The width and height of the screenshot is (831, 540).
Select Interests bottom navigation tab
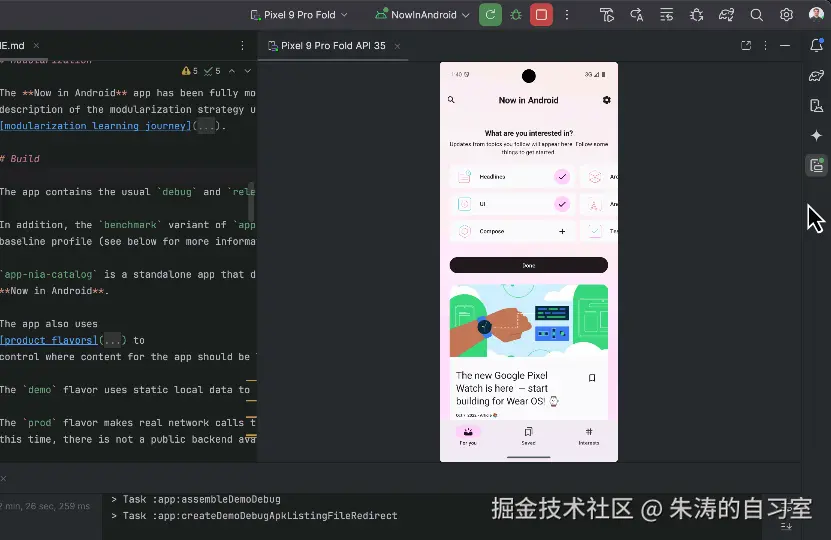tap(589, 436)
